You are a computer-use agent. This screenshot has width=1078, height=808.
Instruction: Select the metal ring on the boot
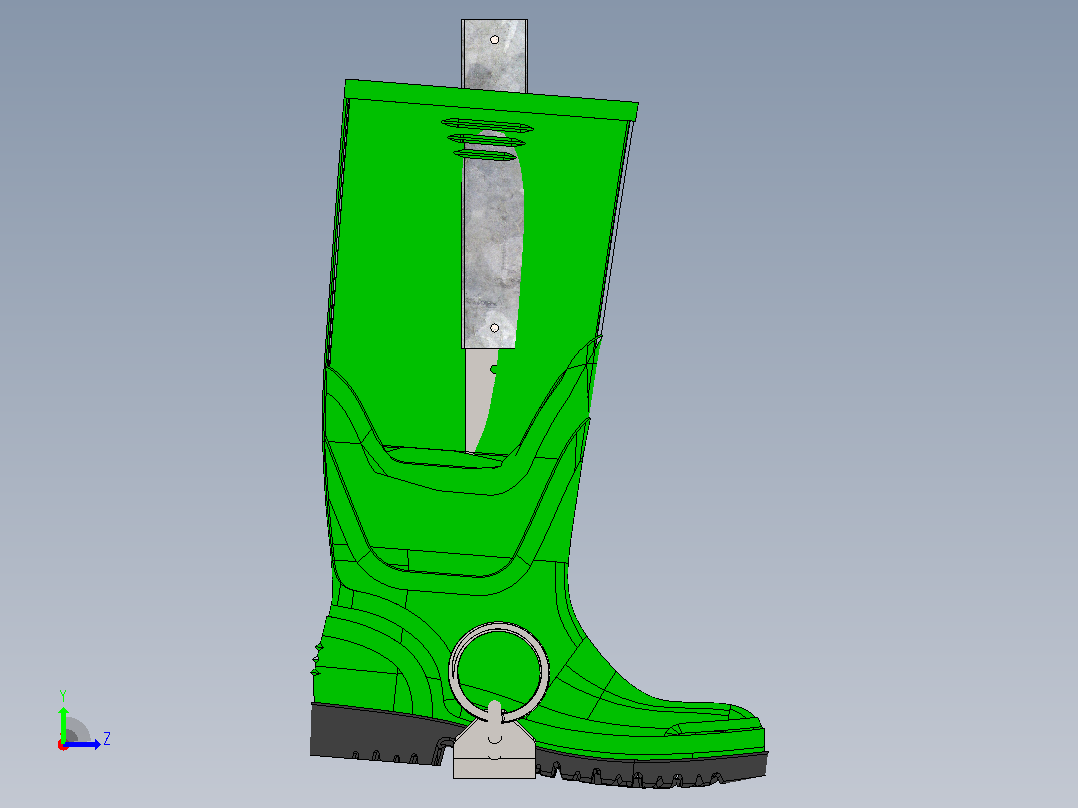pos(499,670)
